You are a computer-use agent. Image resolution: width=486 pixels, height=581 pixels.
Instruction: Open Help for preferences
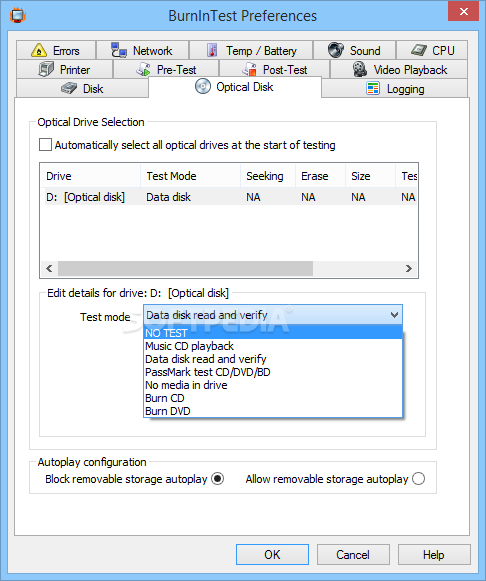coord(434,554)
